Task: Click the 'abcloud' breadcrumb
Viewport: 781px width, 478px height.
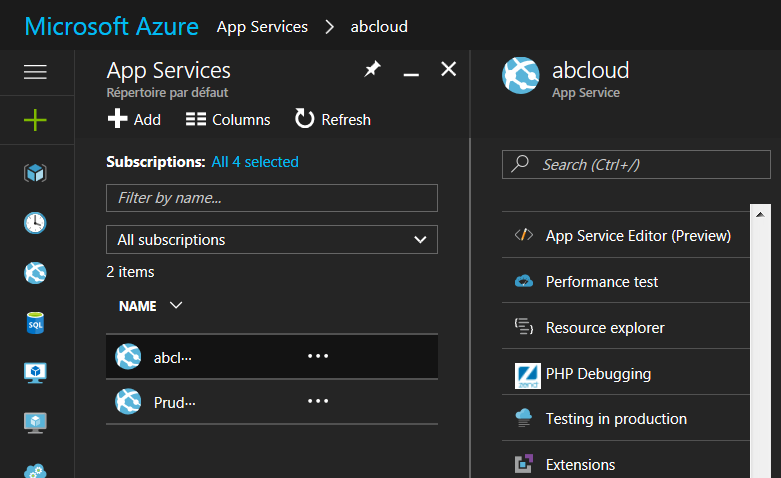Action: [379, 26]
